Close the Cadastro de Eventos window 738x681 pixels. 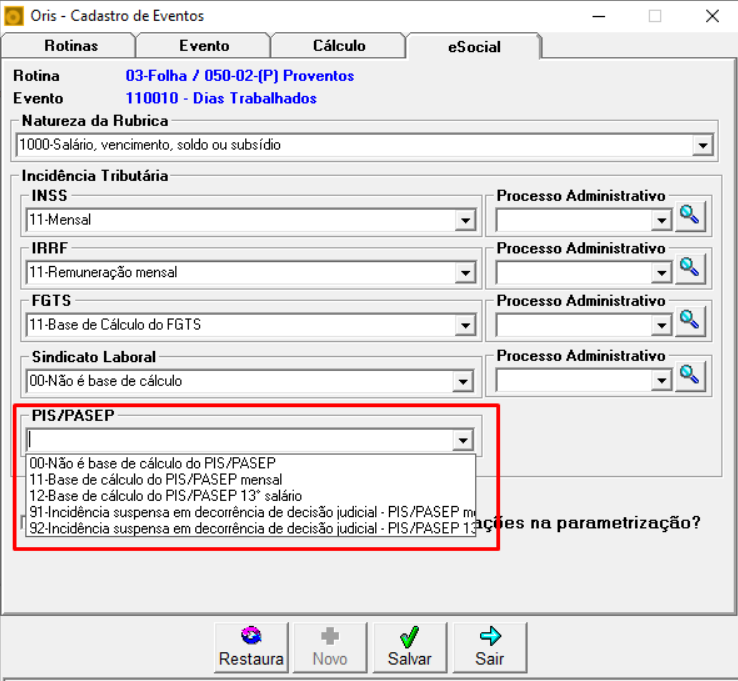712,16
